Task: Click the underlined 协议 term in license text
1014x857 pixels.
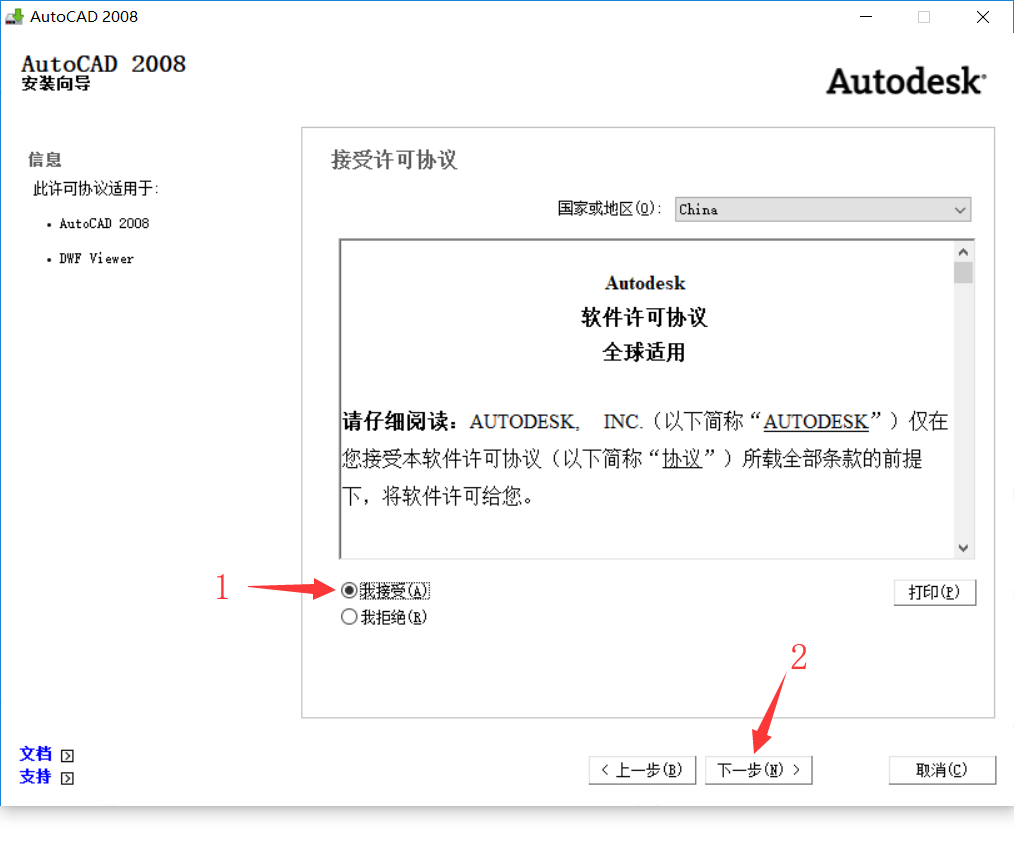Action: click(x=682, y=459)
